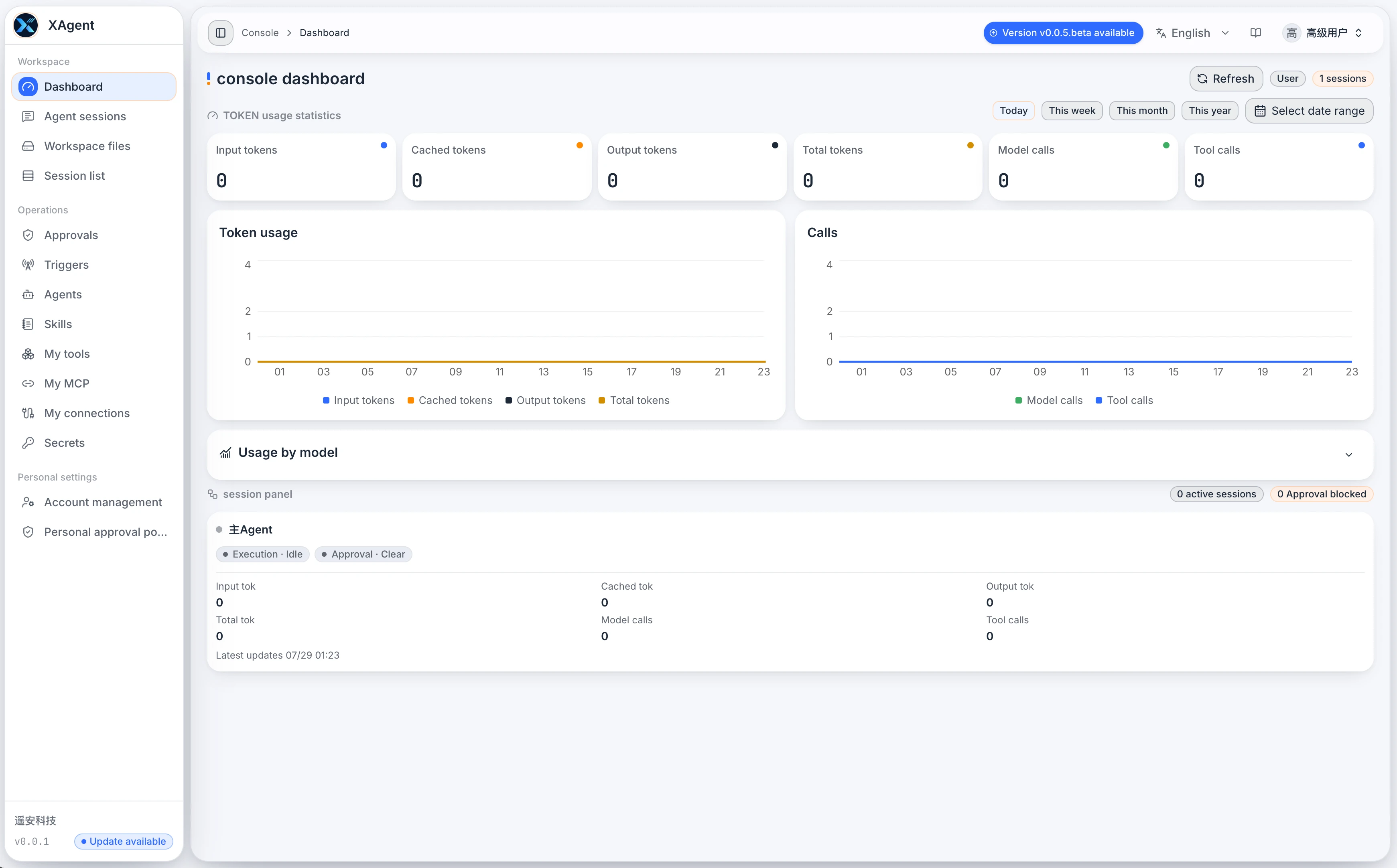
Task: Toggle Total tokens legend in chart
Action: click(x=634, y=401)
